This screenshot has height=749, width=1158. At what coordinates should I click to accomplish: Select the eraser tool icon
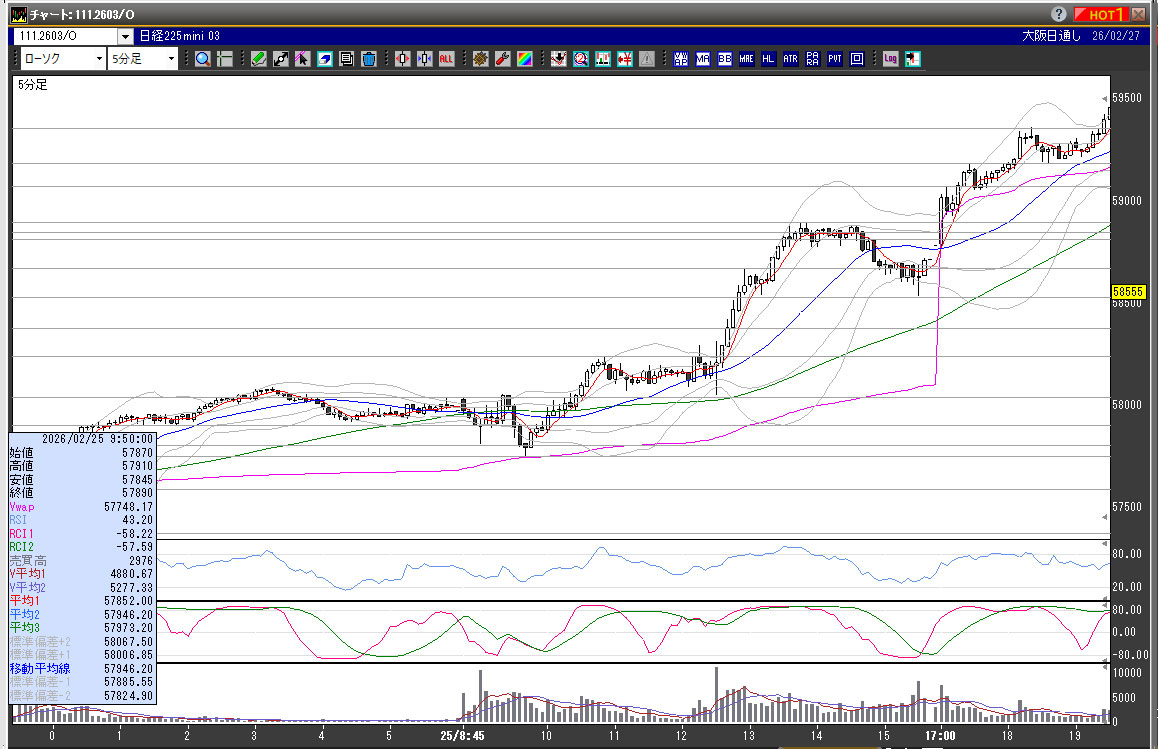pos(324,59)
